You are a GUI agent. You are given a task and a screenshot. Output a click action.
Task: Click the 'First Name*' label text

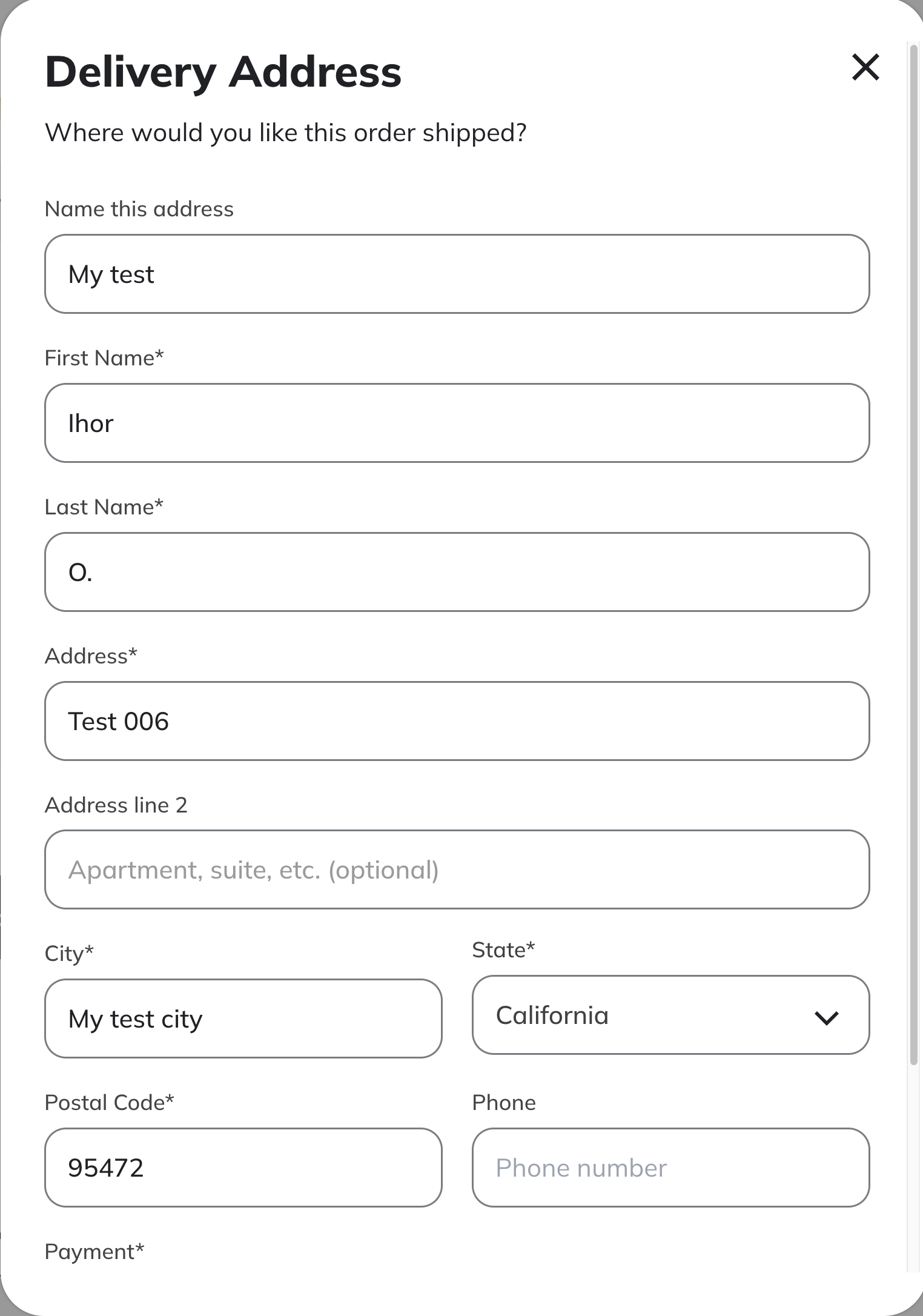(104, 358)
